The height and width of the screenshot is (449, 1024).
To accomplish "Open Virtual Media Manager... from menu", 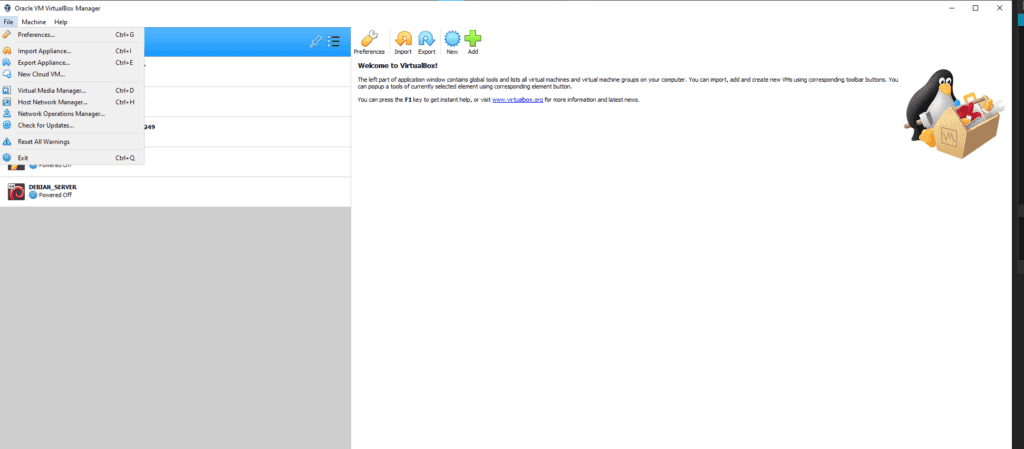I will click(52, 90).
